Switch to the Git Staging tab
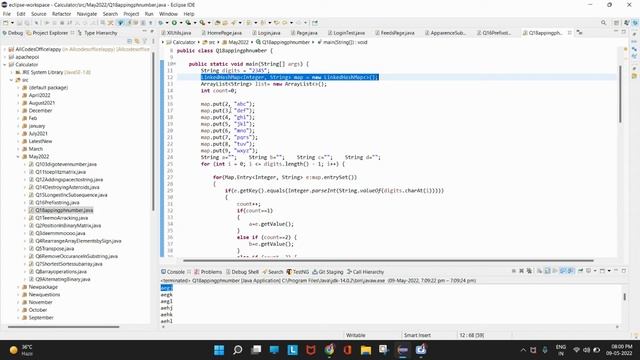Viewport: 640px width, 360px height. (x=327, y=272)
